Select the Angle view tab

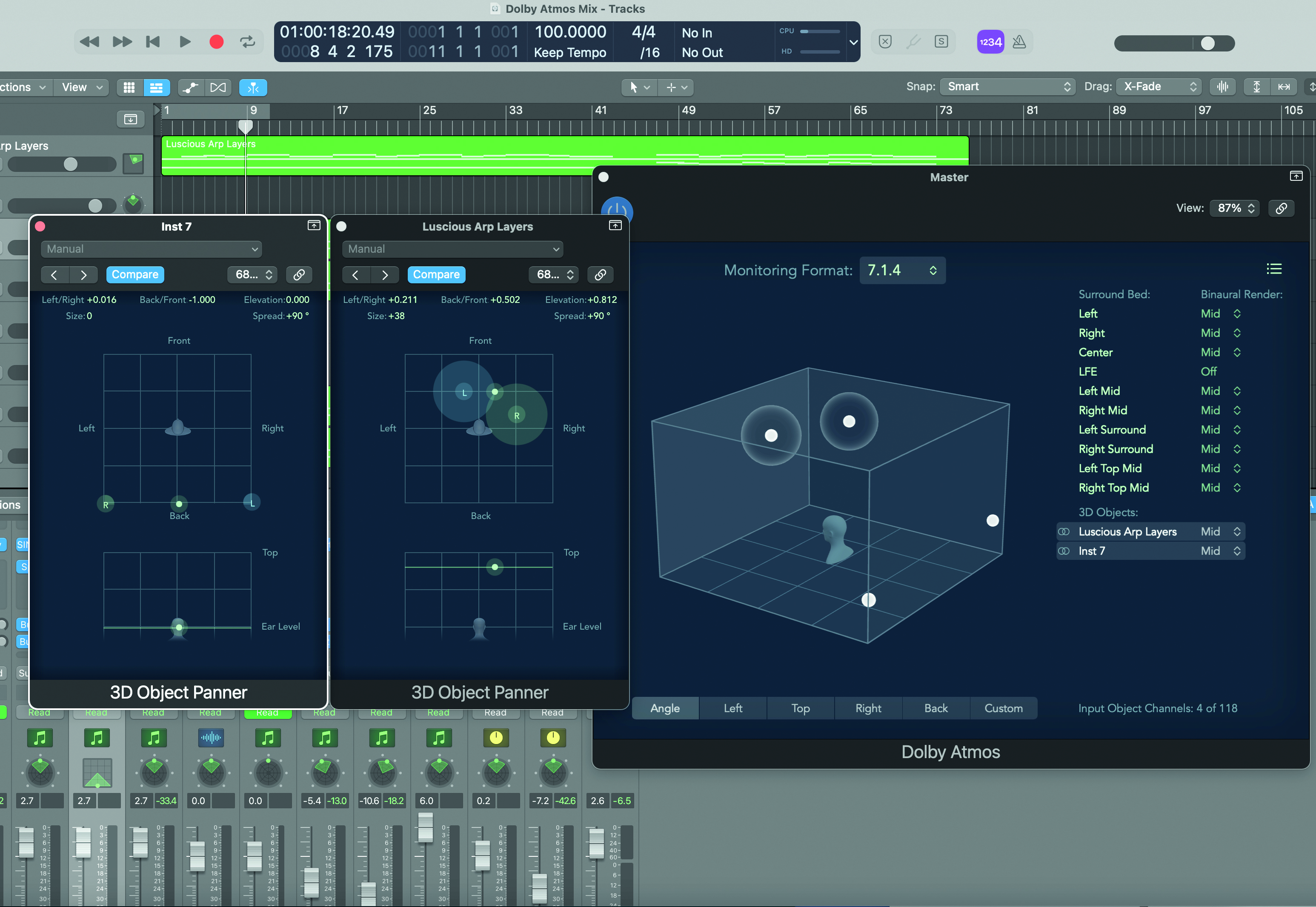pyautogui.click(x=665, y=708)
